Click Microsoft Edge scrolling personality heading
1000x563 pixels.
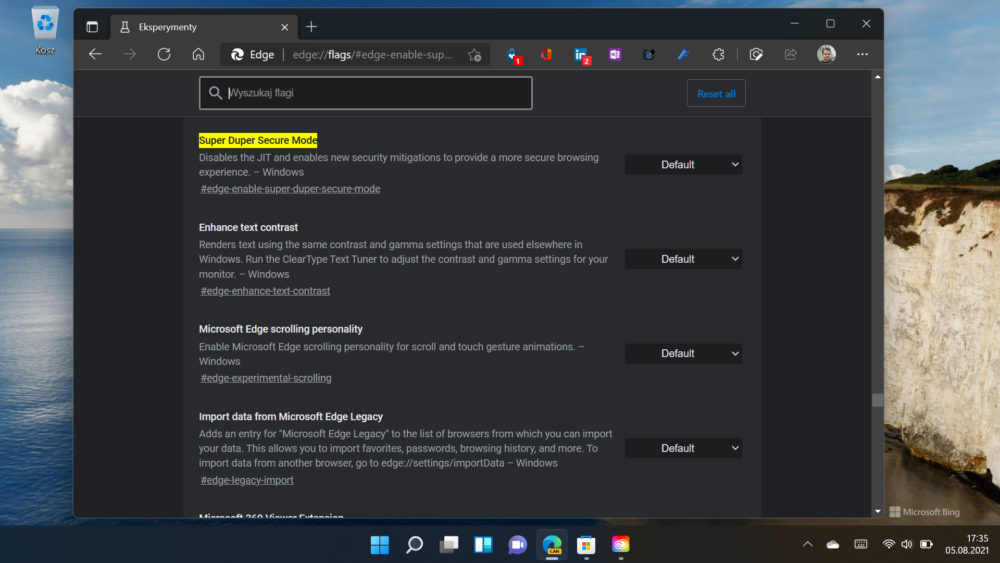[x=281, y=329]
